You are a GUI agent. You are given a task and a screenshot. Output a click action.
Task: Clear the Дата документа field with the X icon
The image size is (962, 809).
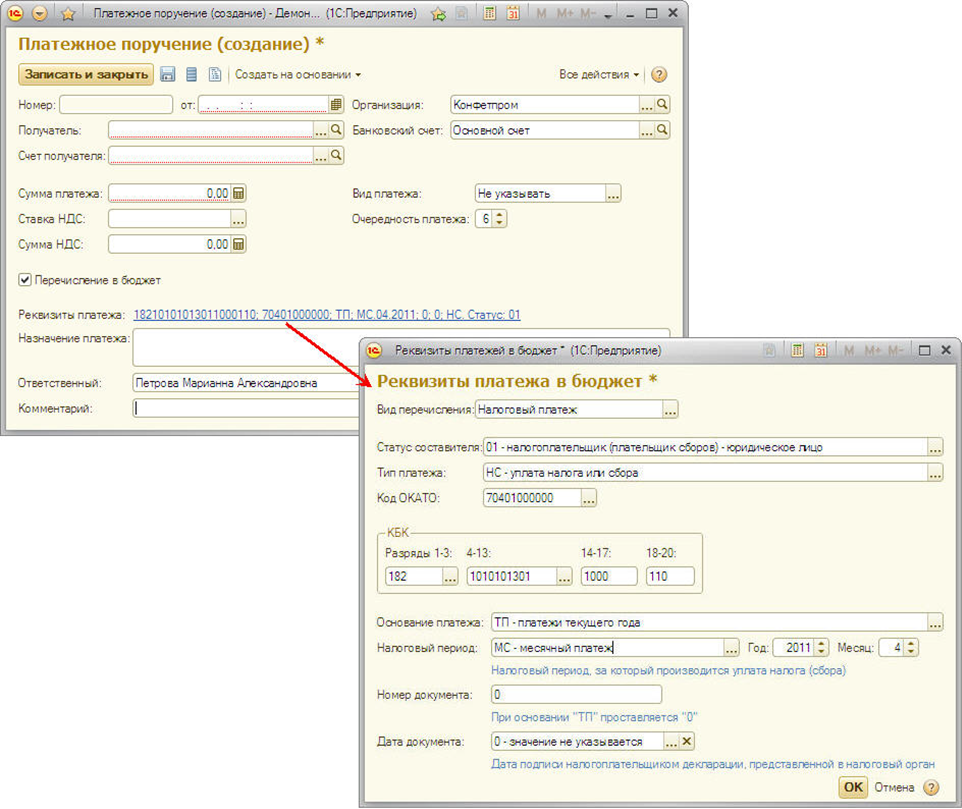tap(687, 742)
